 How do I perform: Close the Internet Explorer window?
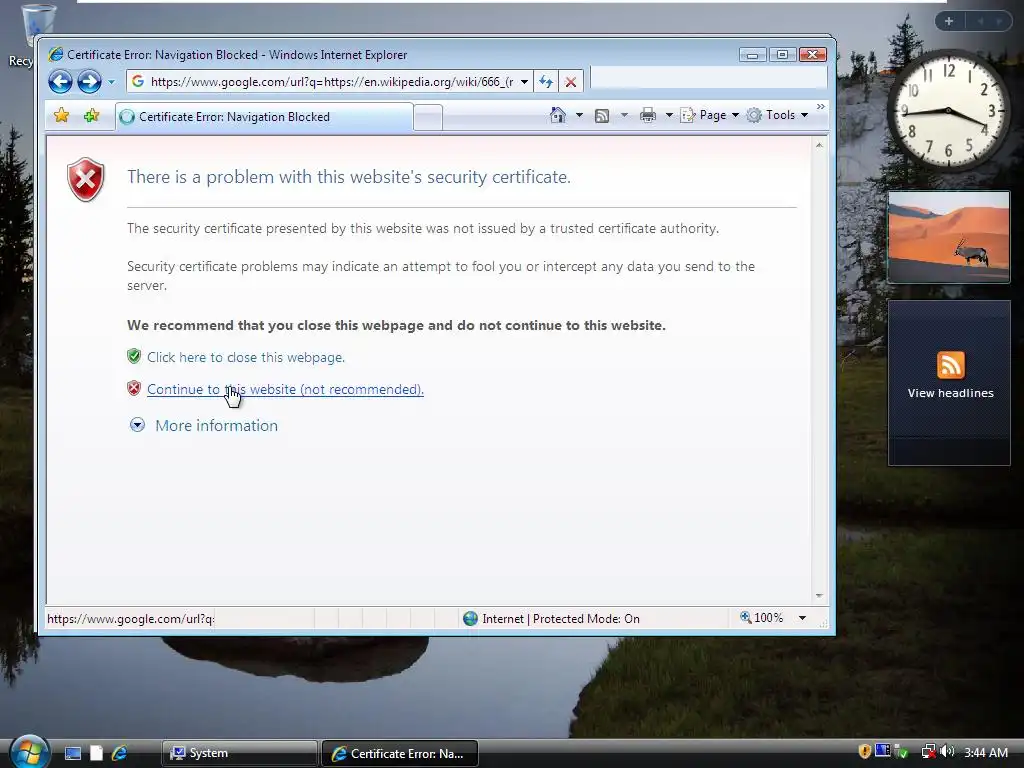(x=813, y=55)
